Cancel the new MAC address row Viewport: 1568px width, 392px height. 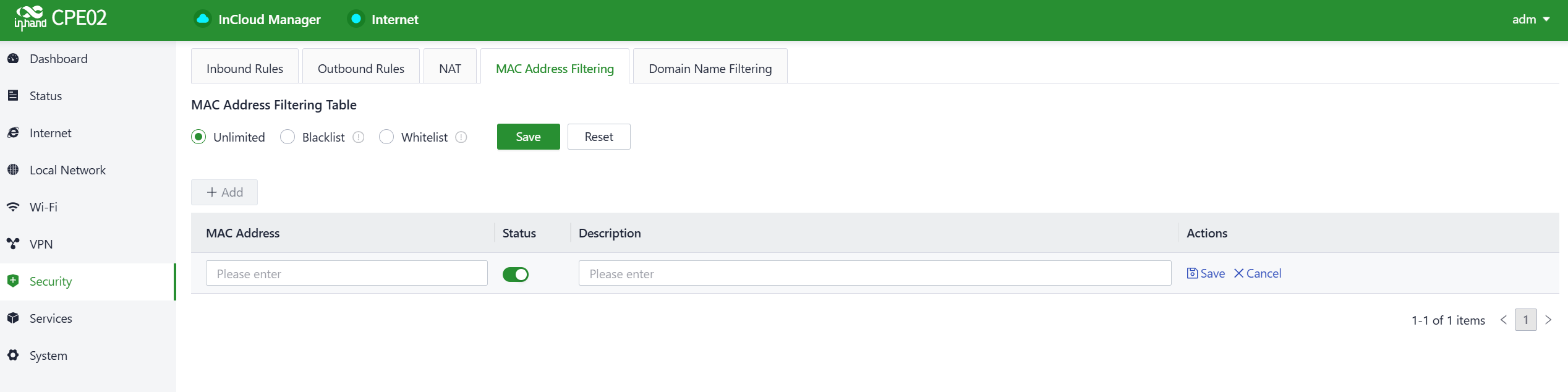tap(1258, 273)
